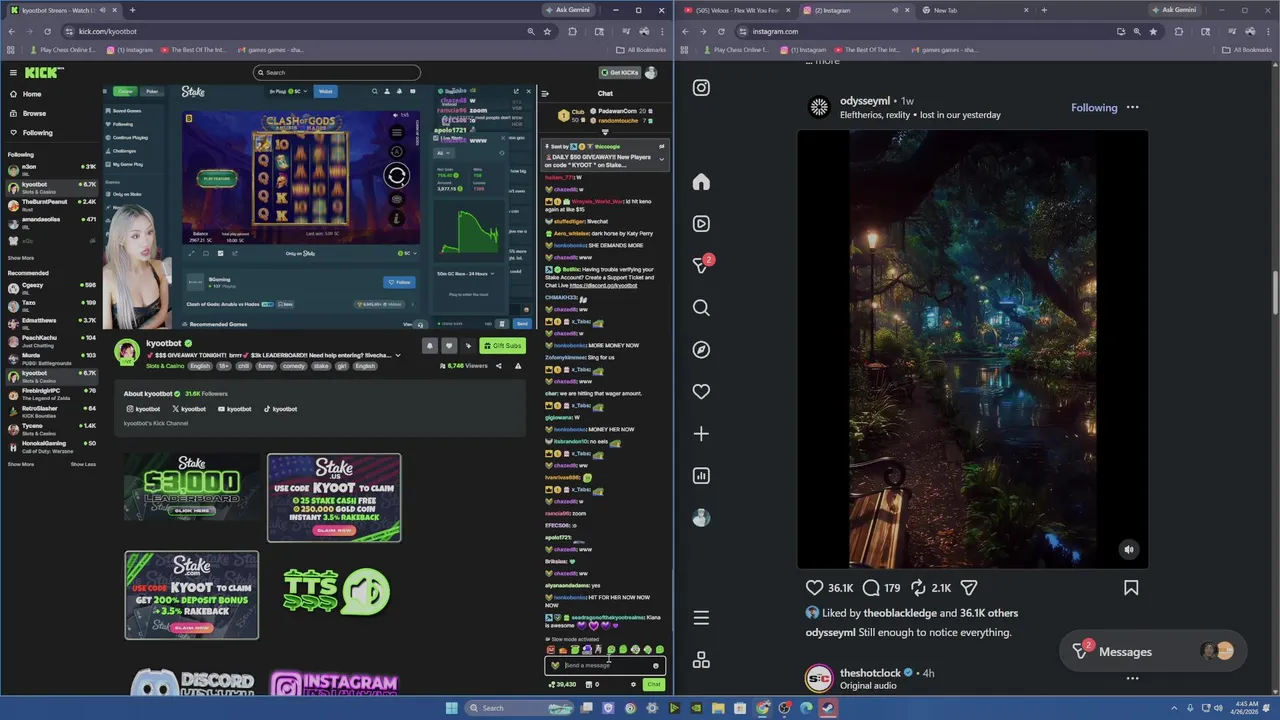
Task: Open Kick user avatar menu
Action: tap(651, 72)
